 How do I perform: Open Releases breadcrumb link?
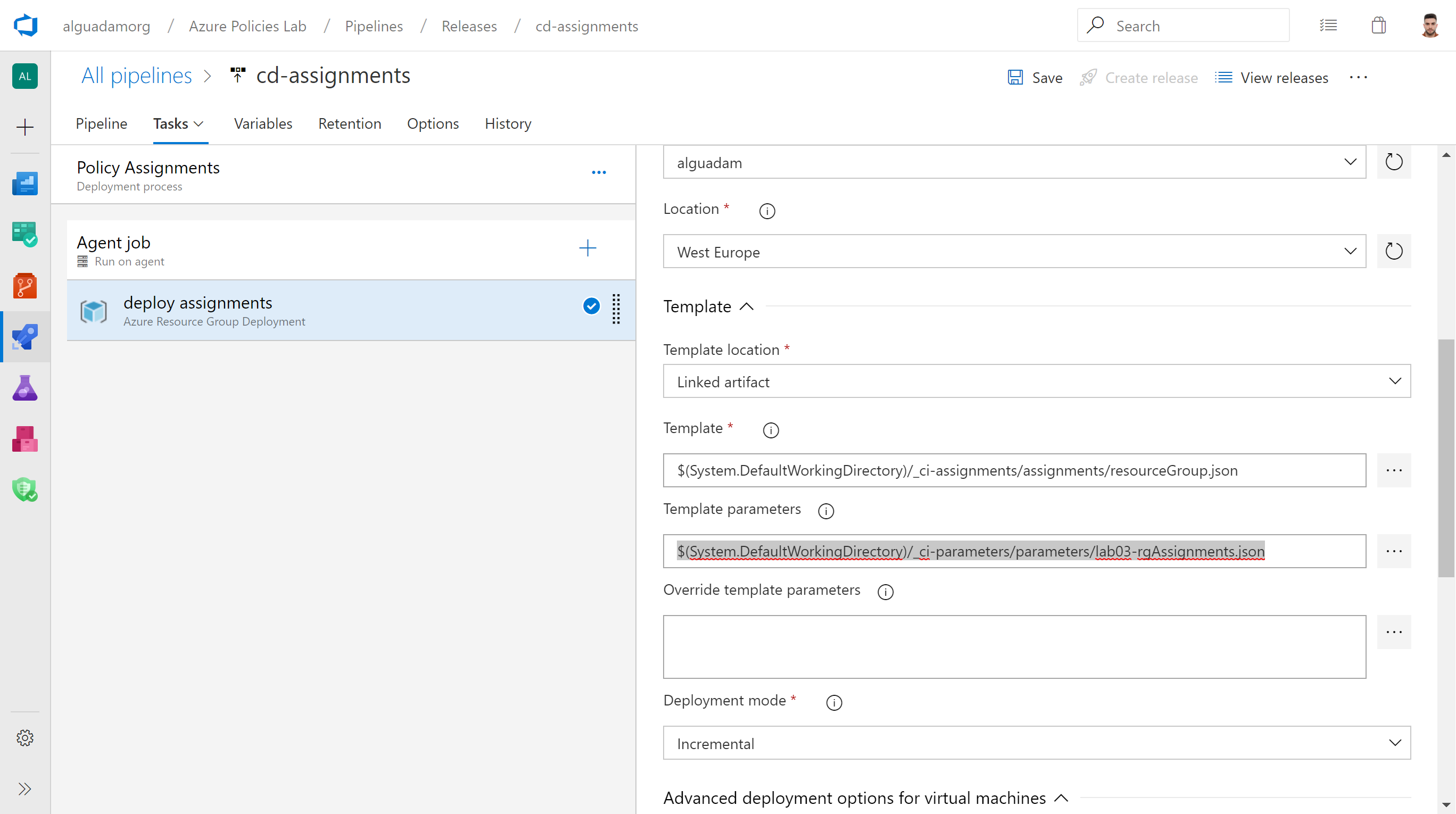click(x=469, y=26)
